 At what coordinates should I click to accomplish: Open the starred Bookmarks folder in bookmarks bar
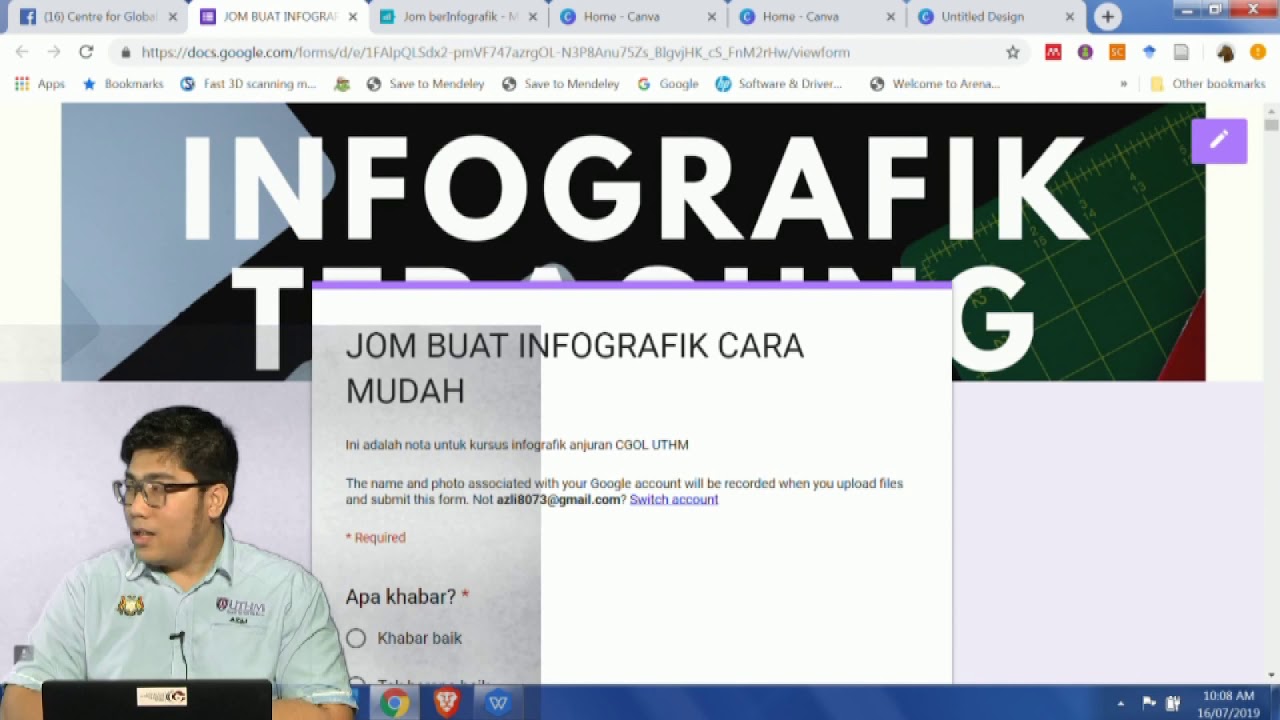(123, 84)
